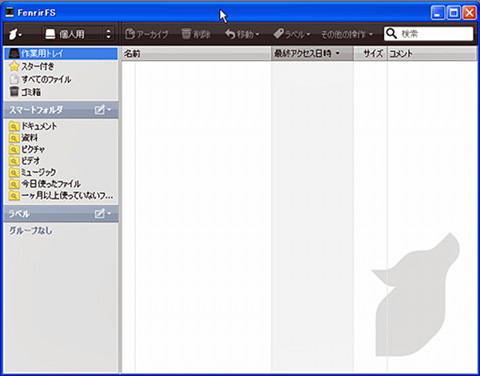This screenshot has width=480, height=376.
Task: Open the ピクチャ smart folder
Action: pyautogui.click(x=61, y=149)
